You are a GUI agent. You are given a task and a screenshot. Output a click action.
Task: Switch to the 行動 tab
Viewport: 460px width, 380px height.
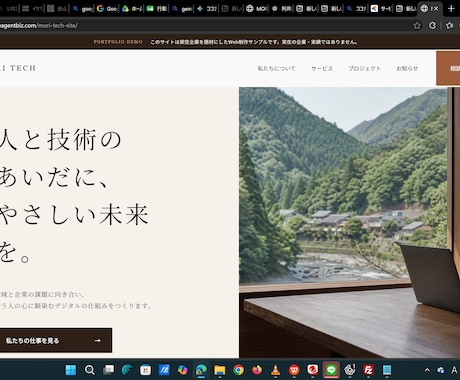tap(157, 8)
